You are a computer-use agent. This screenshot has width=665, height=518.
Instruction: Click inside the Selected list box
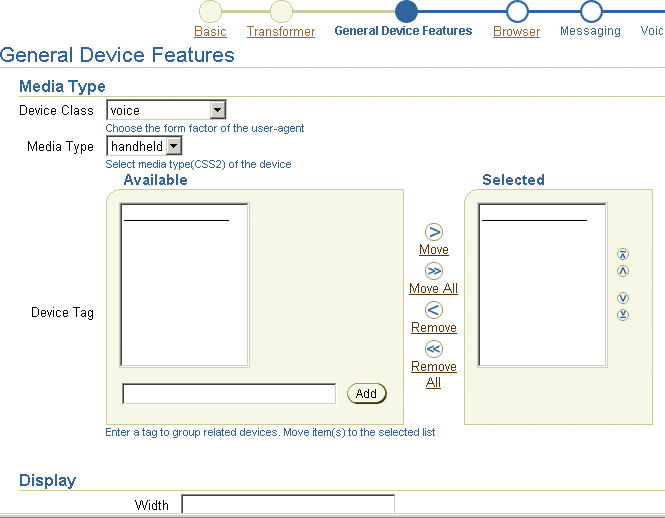click(x=542, y=285)
